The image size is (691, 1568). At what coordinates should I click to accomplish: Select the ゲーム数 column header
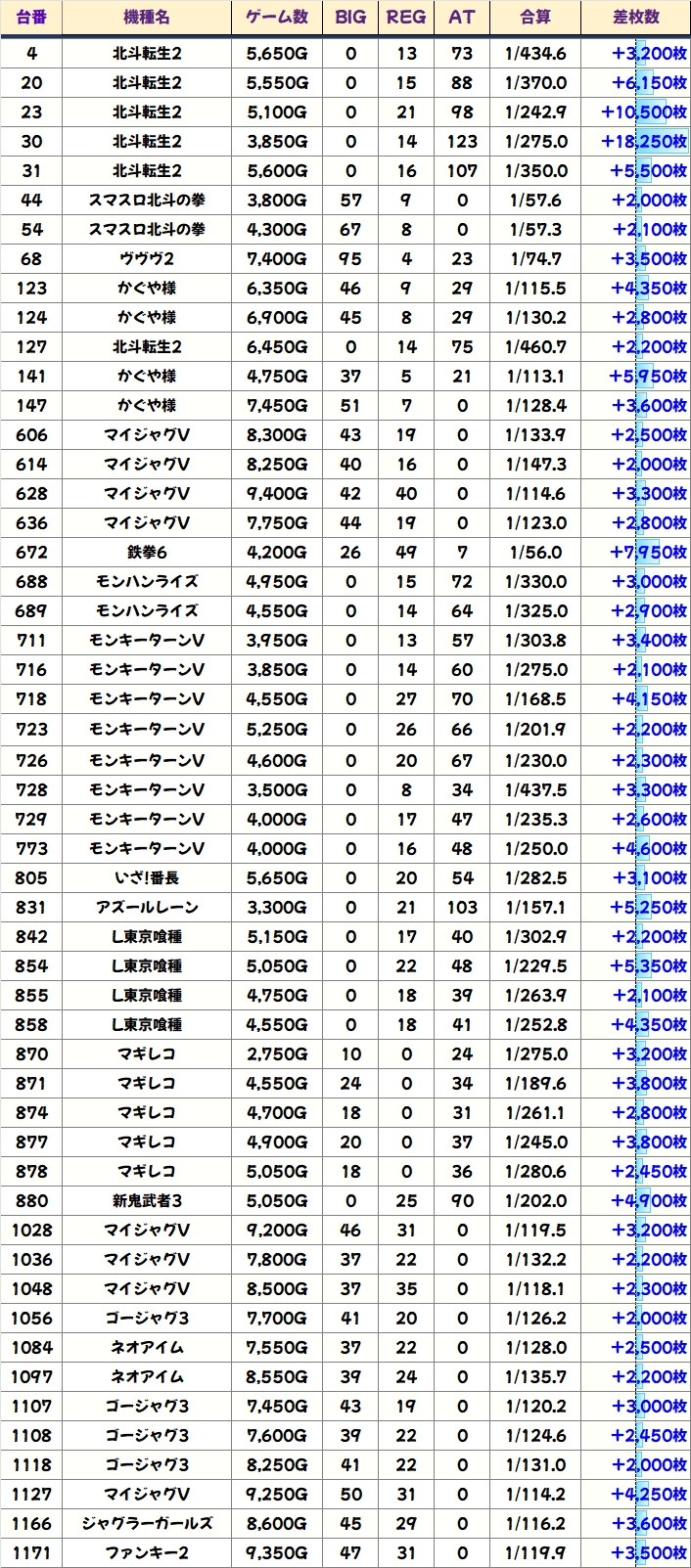(x=277, y=18)
